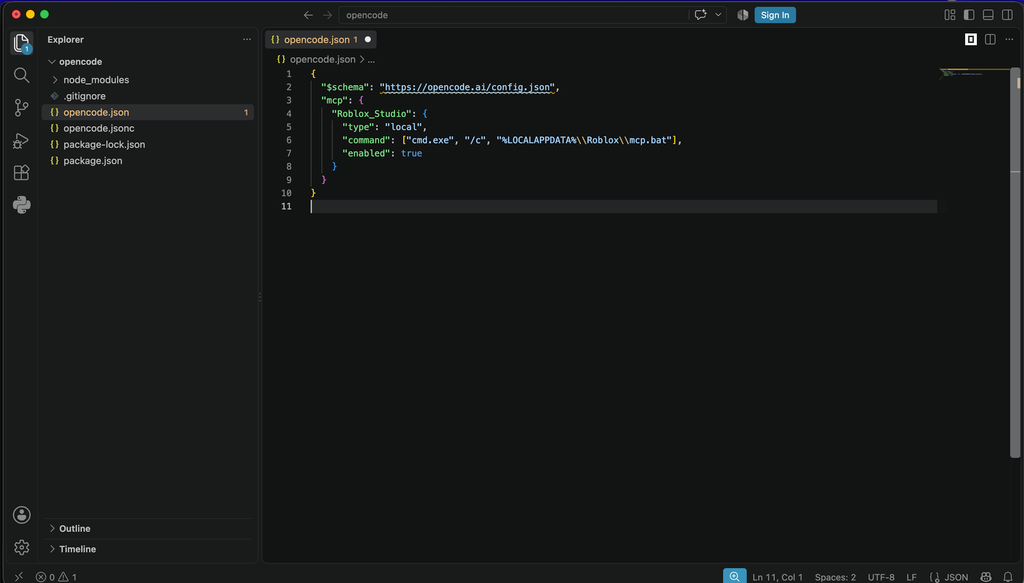Open notifications bell icon
Screen dimensions: 1024x583
point(1008,577)
